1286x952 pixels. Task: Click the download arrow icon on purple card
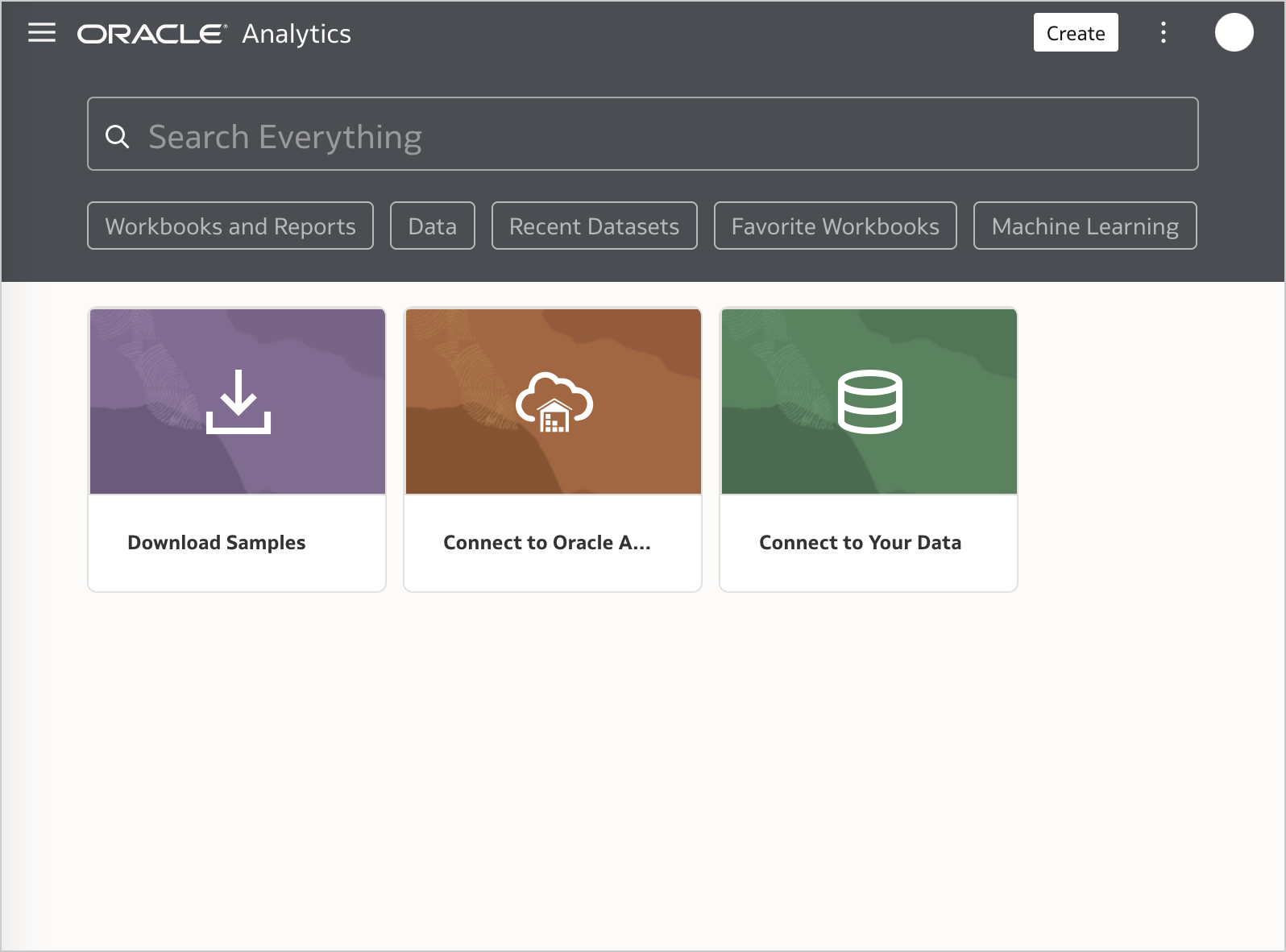[238, 402]
